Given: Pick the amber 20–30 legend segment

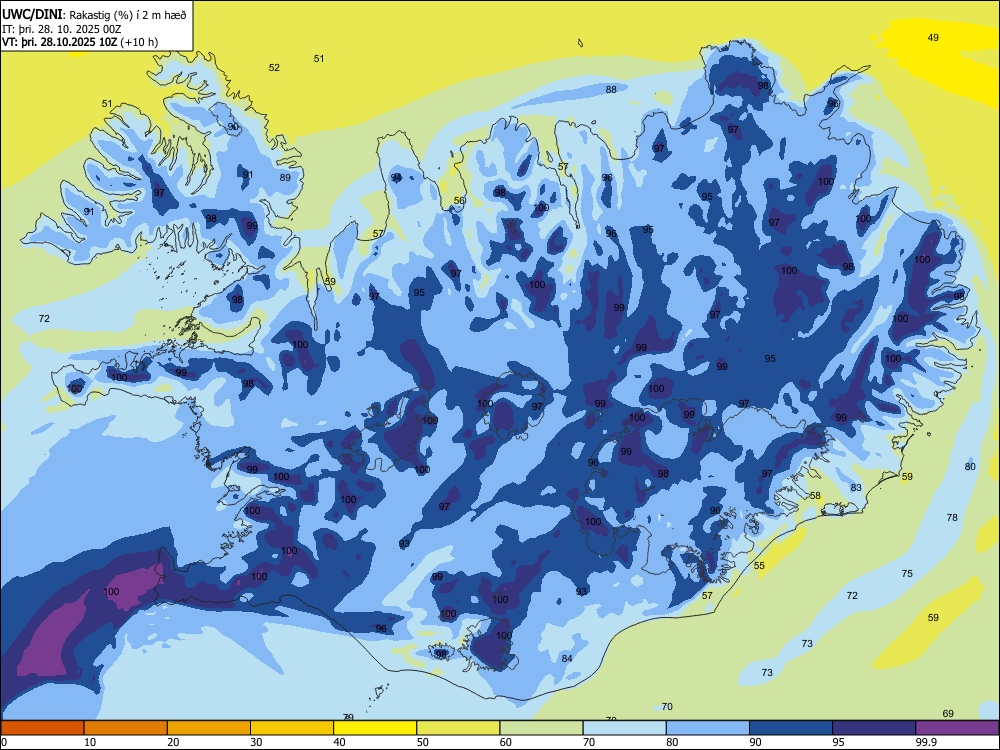Looking at the screenshot, I should (209, 728).
